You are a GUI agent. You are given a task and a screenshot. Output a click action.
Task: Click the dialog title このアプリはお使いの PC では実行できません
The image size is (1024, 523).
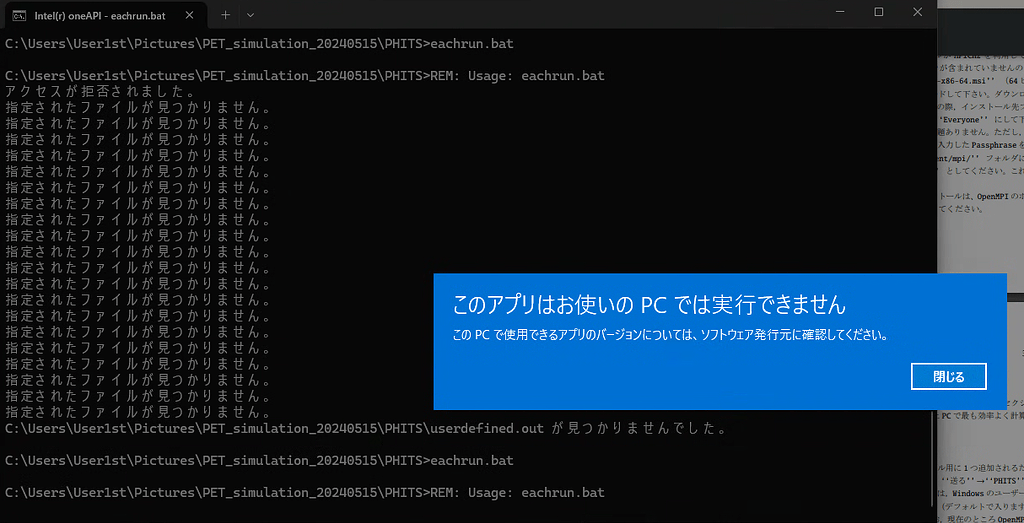[x=649, y=304]
